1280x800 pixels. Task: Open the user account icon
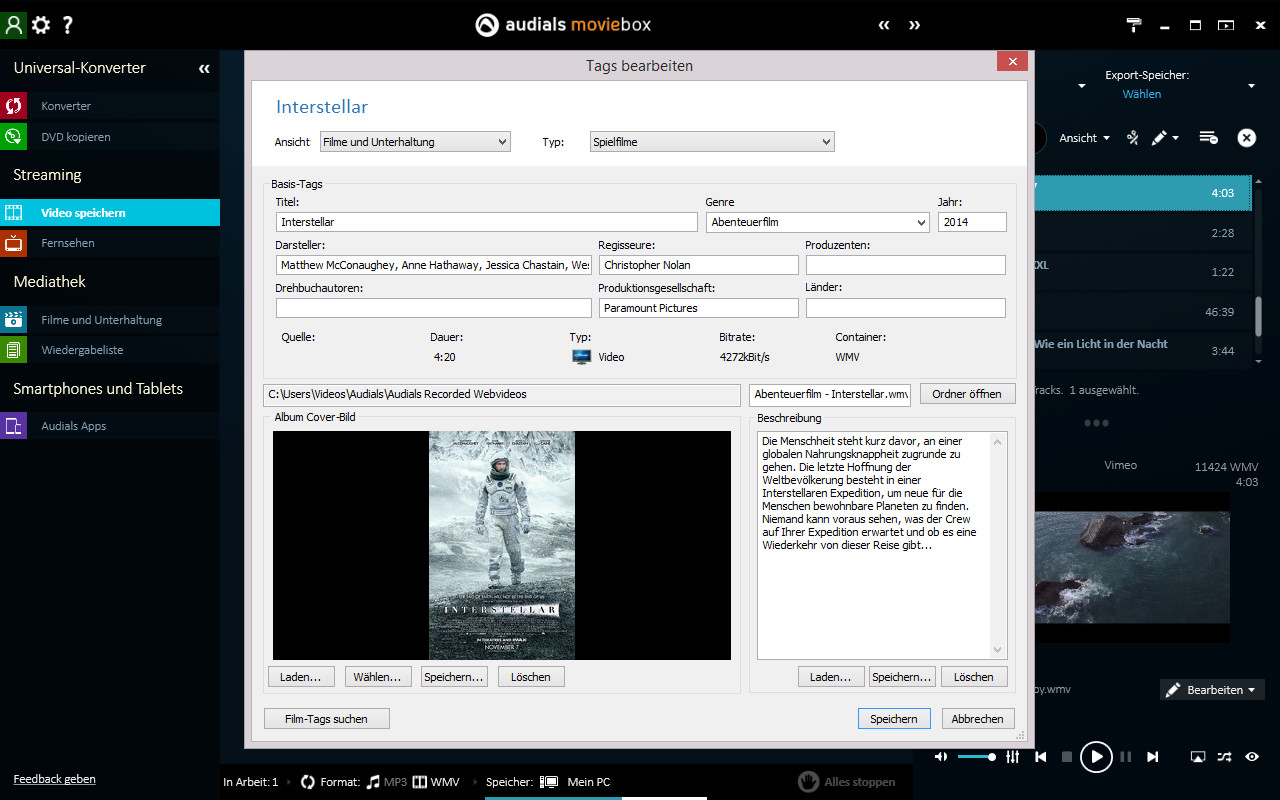13,25
